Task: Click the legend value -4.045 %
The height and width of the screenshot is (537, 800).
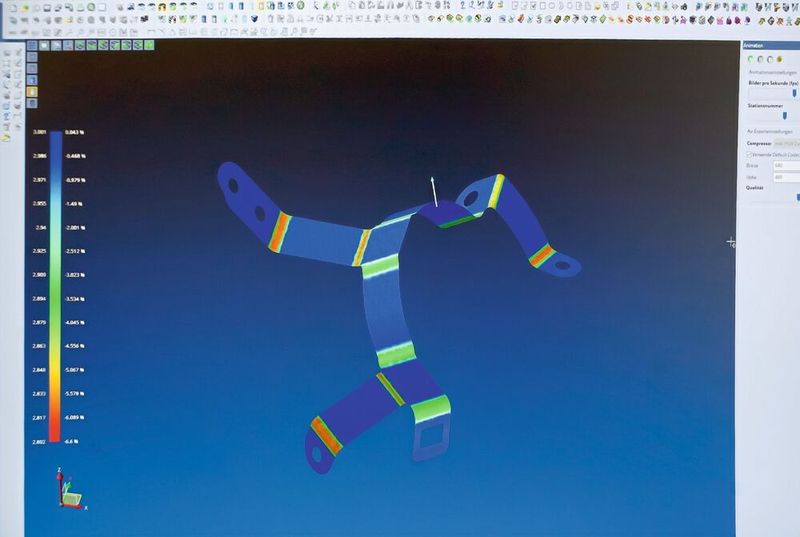Action: click(x=75, y=322)
